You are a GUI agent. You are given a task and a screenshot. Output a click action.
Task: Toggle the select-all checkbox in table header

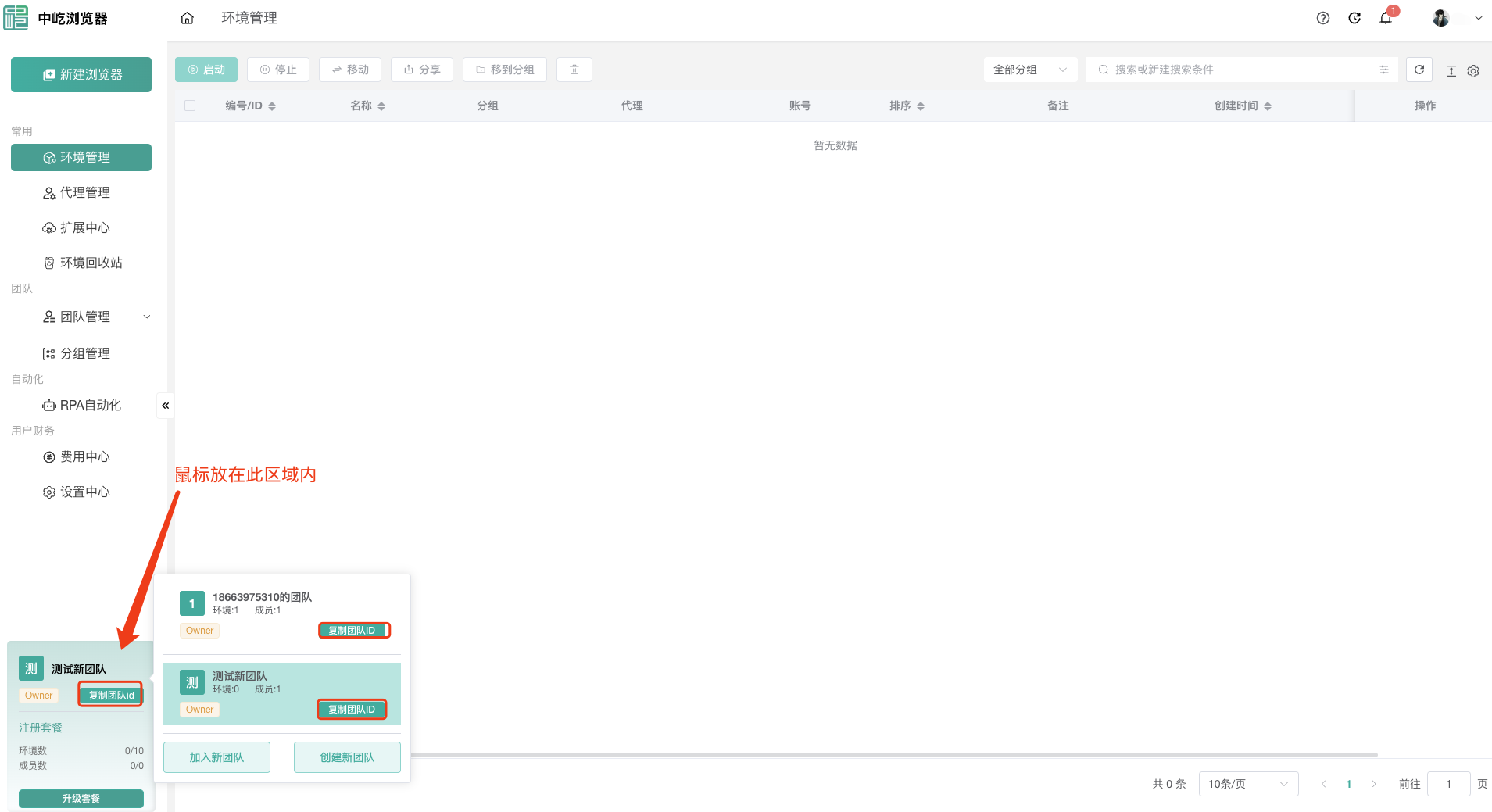coord(190,106)
